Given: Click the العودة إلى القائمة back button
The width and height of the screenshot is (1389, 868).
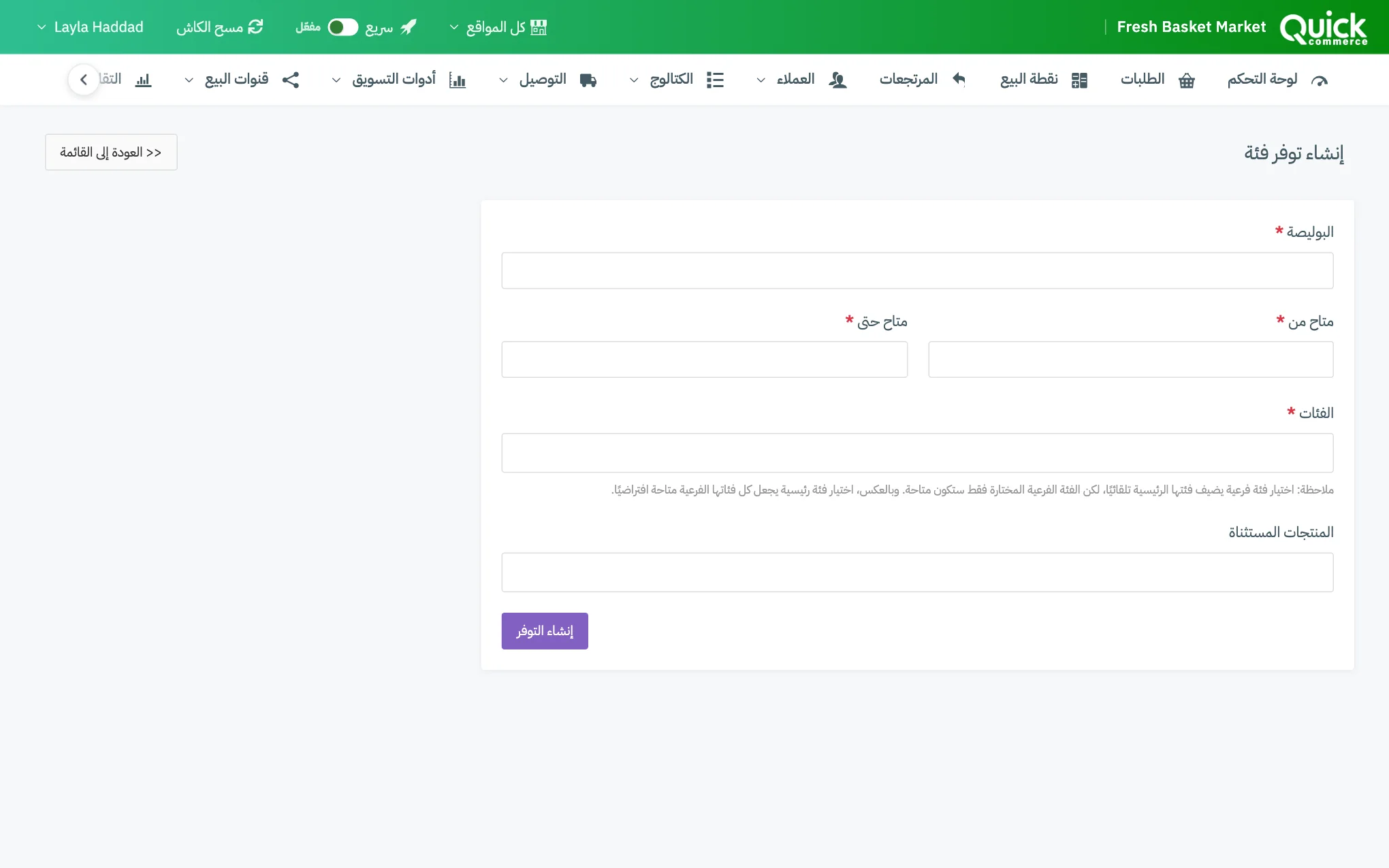Looking at the screenshot, I should (111, 152).
